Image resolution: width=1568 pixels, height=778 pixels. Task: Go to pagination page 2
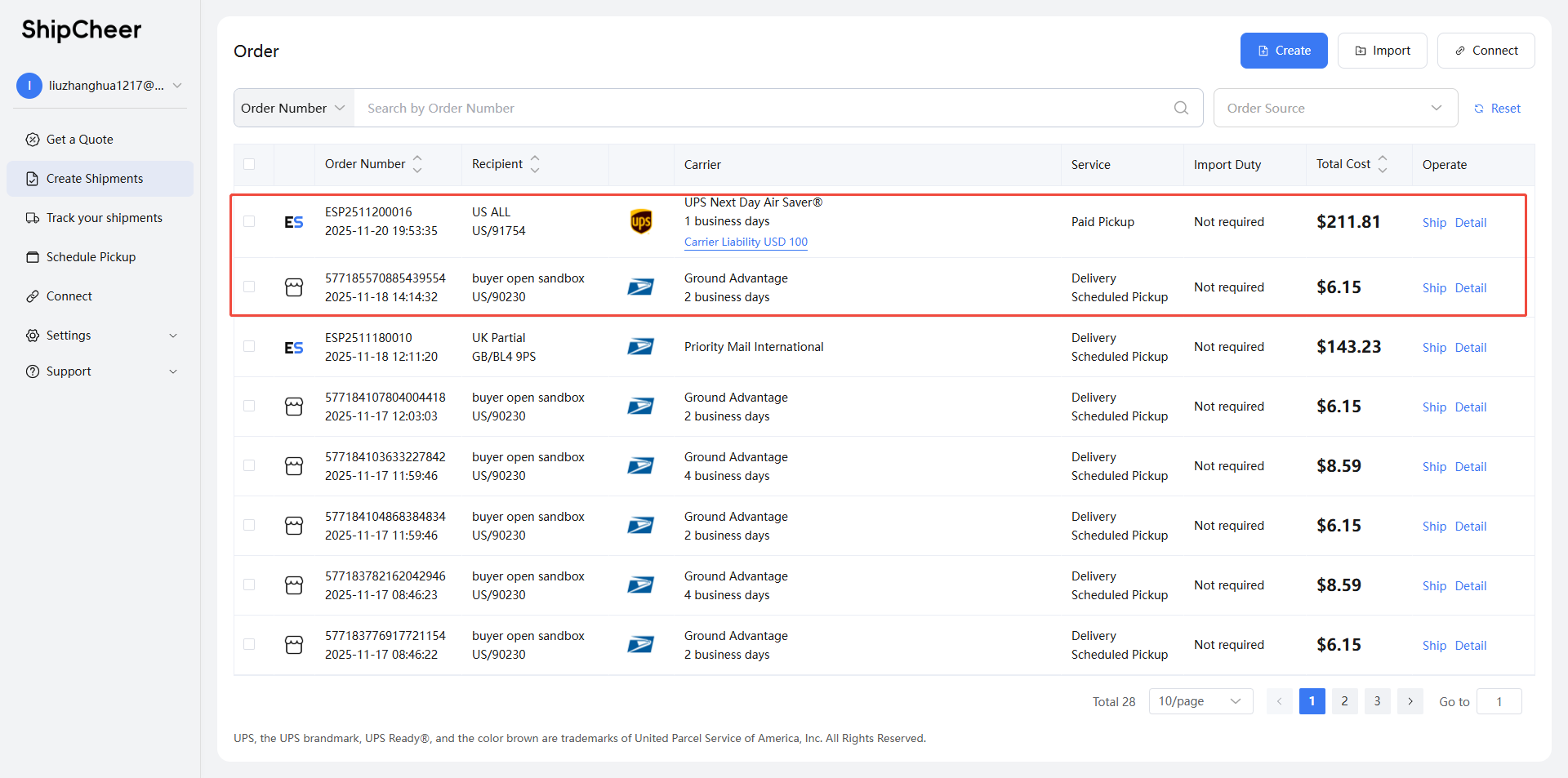pos(1344,701)
